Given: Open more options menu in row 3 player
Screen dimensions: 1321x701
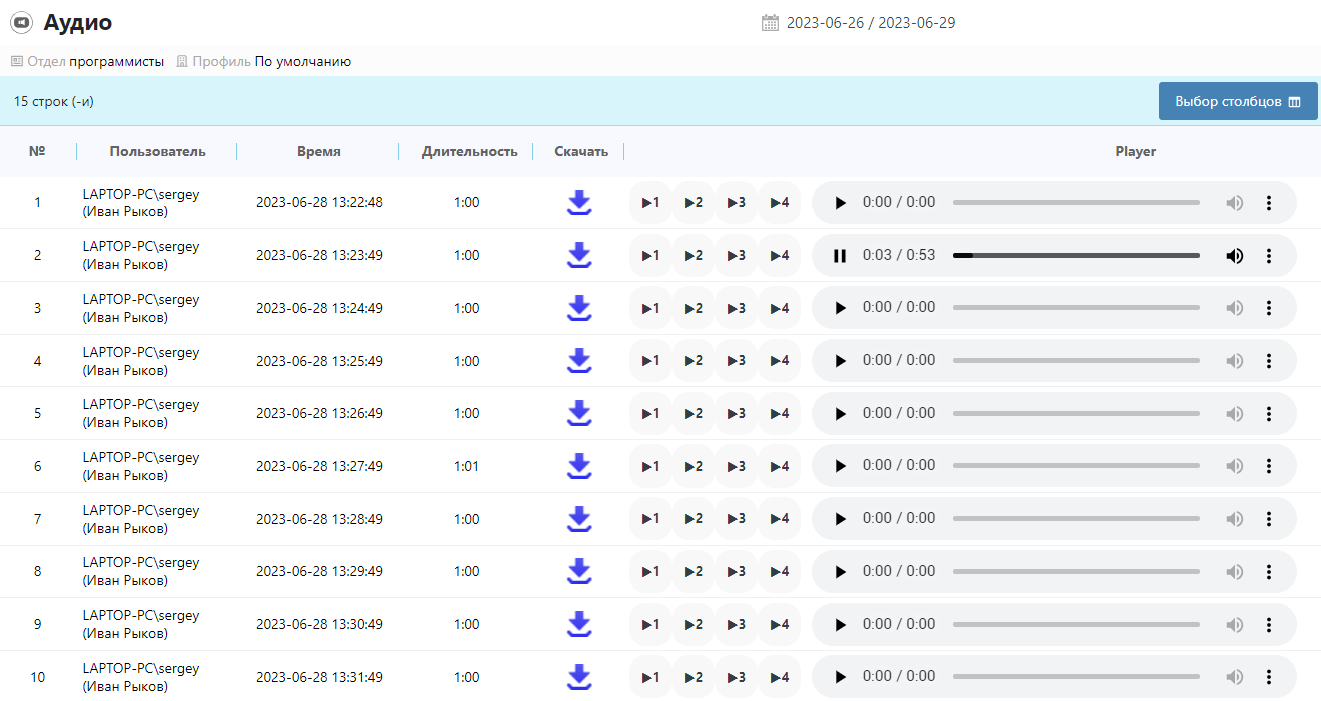Looking at the screenshot, I should coord(1269,308).
